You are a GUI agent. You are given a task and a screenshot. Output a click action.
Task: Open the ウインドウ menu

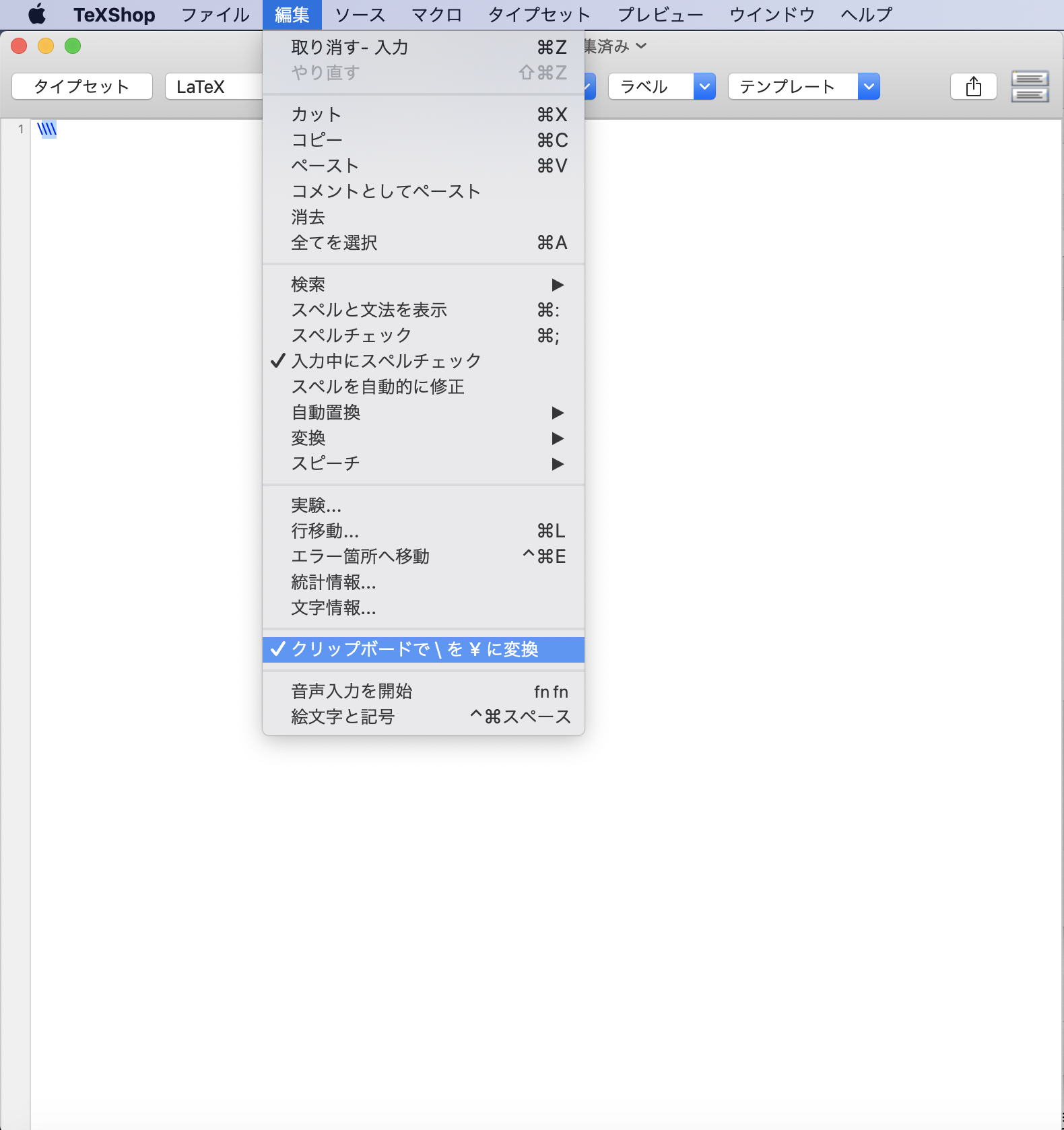[x=772, y=15]
